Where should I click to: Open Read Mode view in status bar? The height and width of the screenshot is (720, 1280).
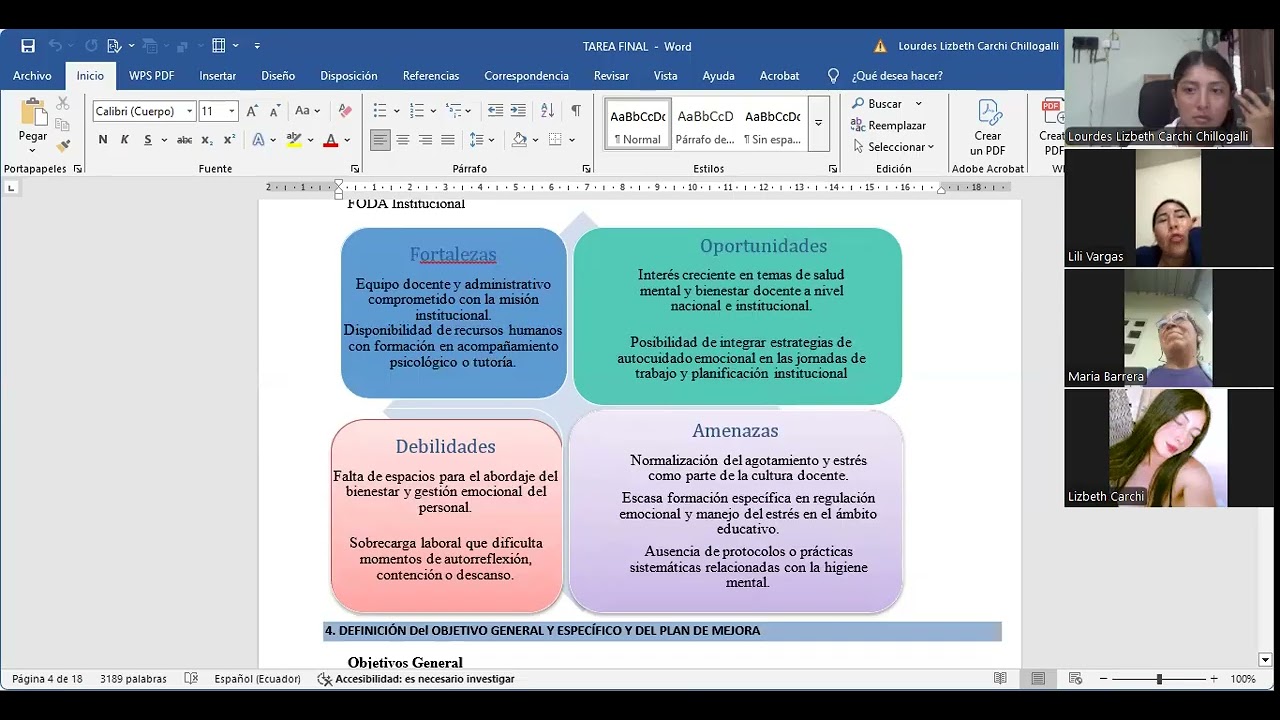pyautogui.click(x=1000, y=679)
